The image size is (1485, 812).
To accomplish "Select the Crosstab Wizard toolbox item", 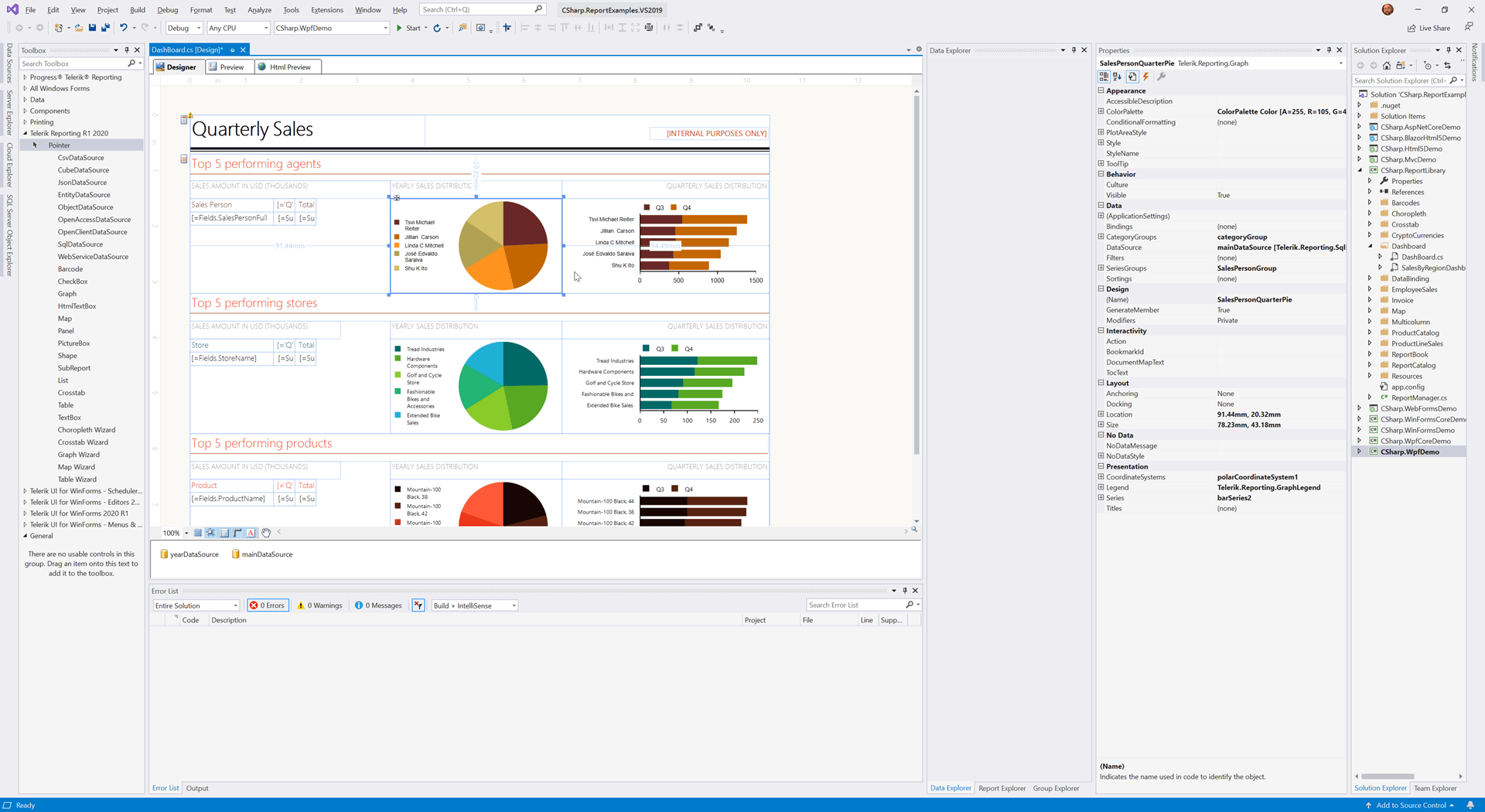I will coord(83,442).
